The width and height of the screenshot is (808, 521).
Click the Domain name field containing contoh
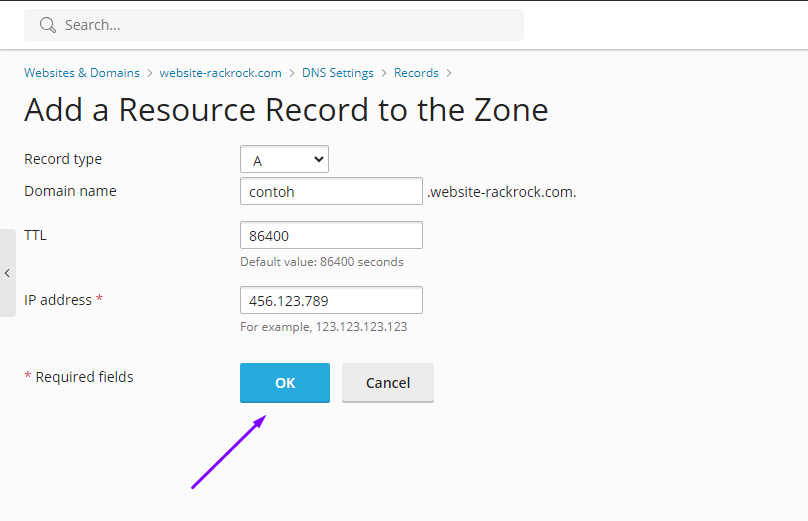coord(331,191)
